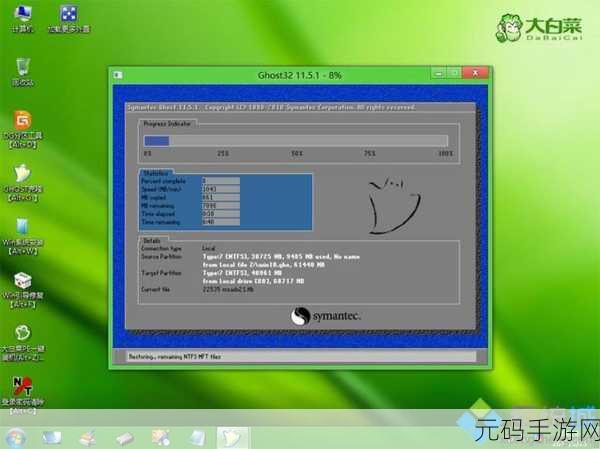Click the "Restoring... remaining NTFS MFT files" status
Screen dimensions: 600x449
[x=174, y=357]
